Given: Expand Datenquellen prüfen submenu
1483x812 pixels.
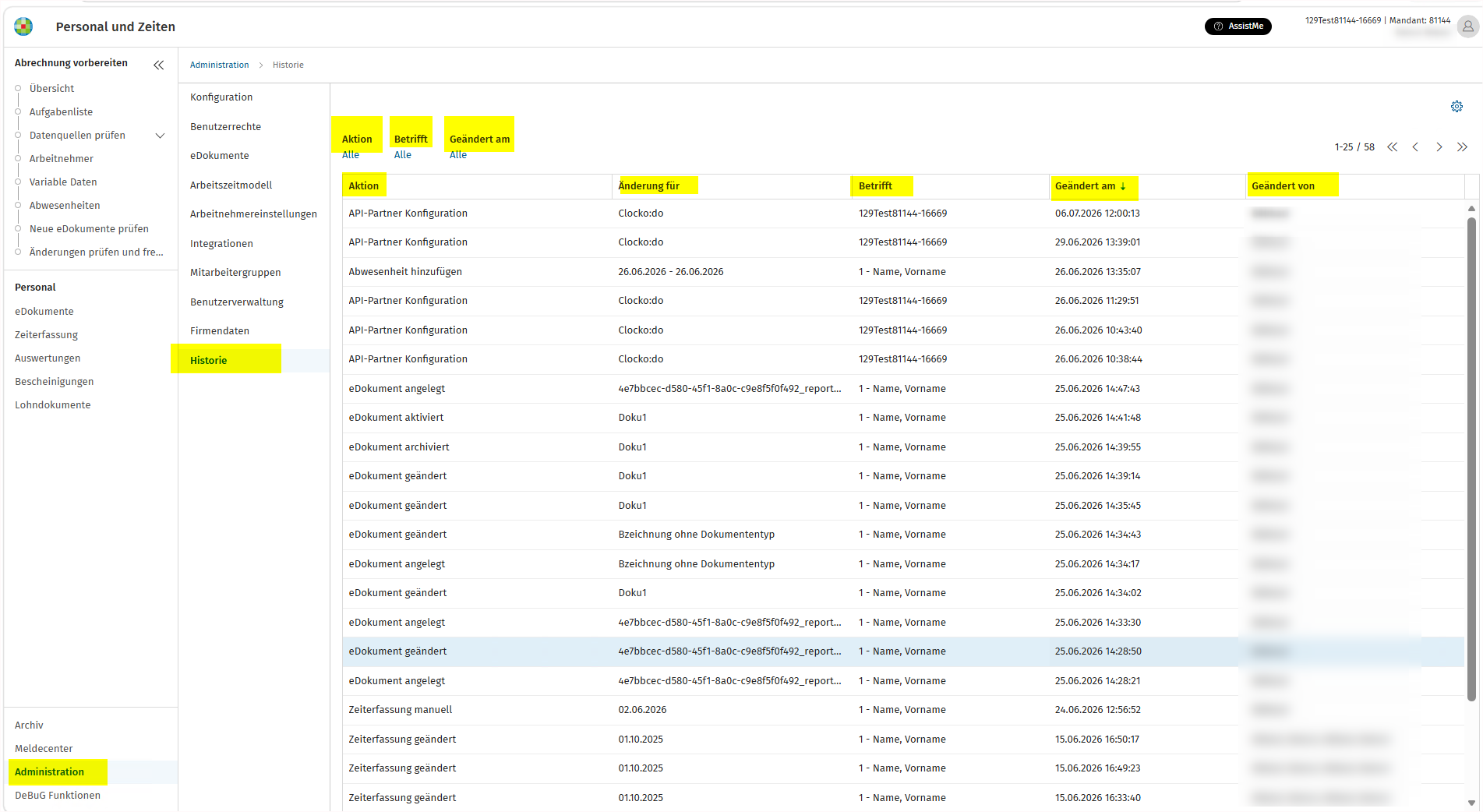Looking at the screenshot, I should (x=161, y=136).
